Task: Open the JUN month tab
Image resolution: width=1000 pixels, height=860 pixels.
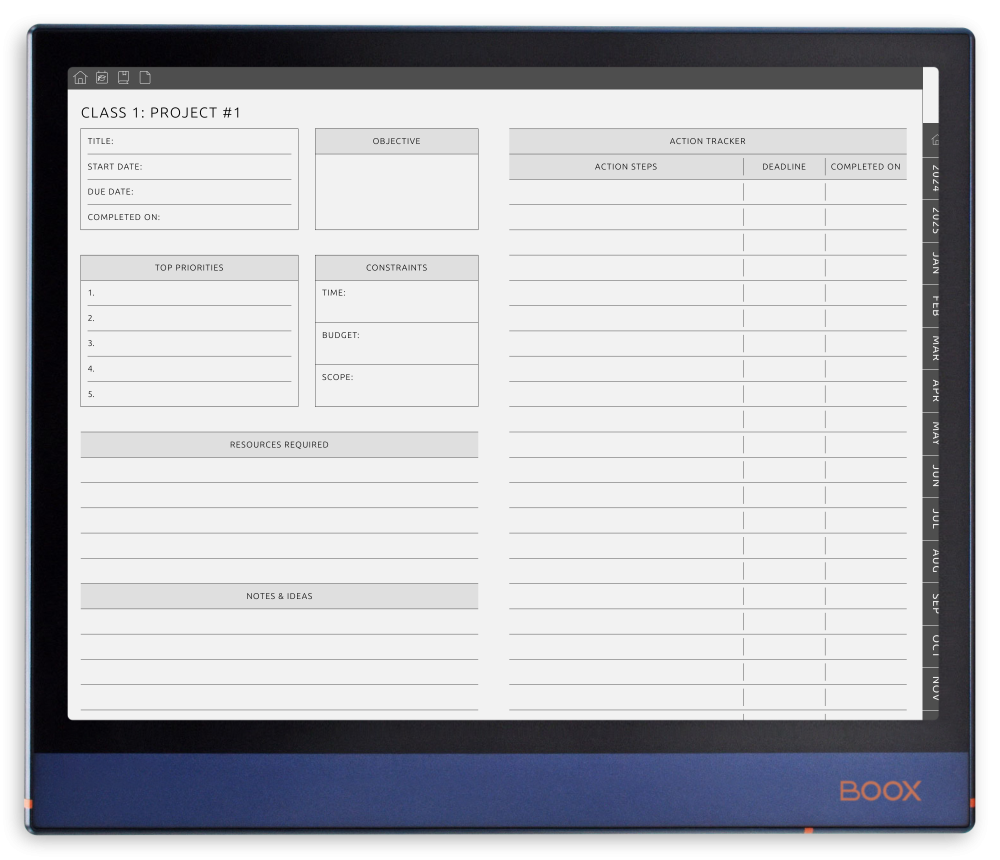Action: [x=934, y=480]
